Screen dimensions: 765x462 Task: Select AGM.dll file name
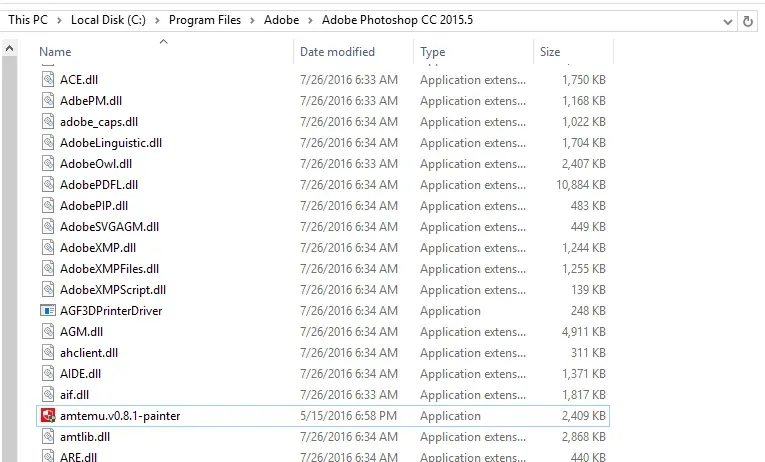pos(81,331)
